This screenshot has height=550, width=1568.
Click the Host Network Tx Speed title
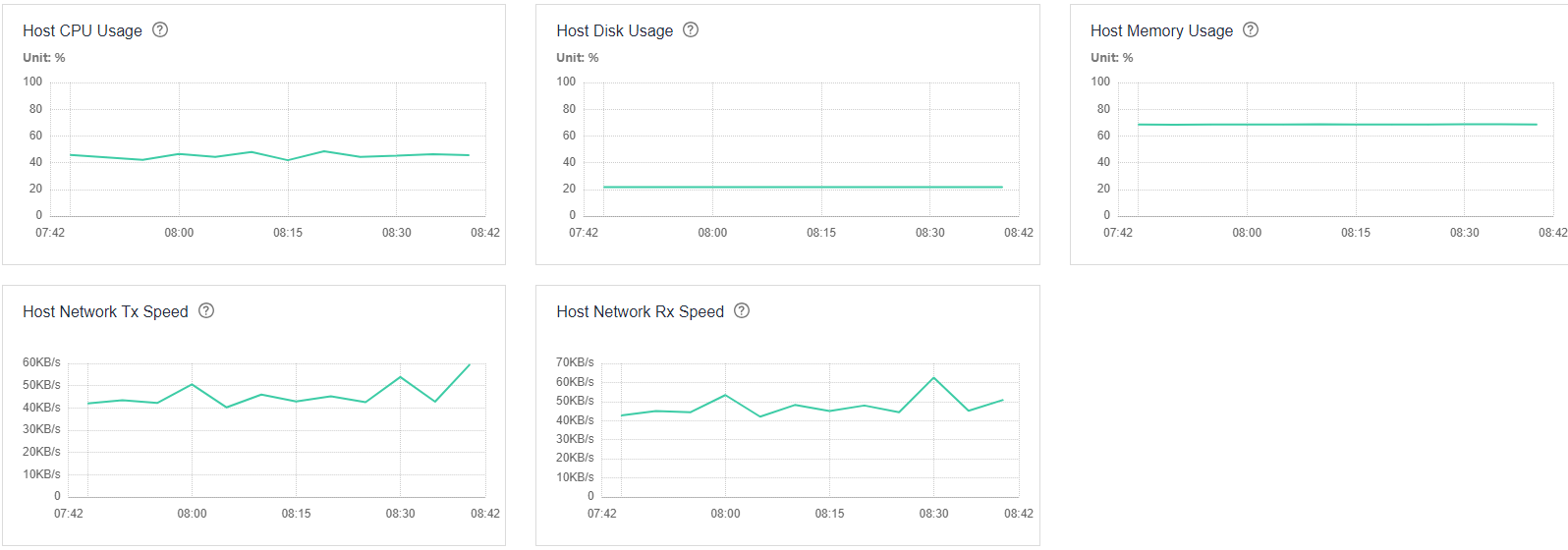point(105,311)
